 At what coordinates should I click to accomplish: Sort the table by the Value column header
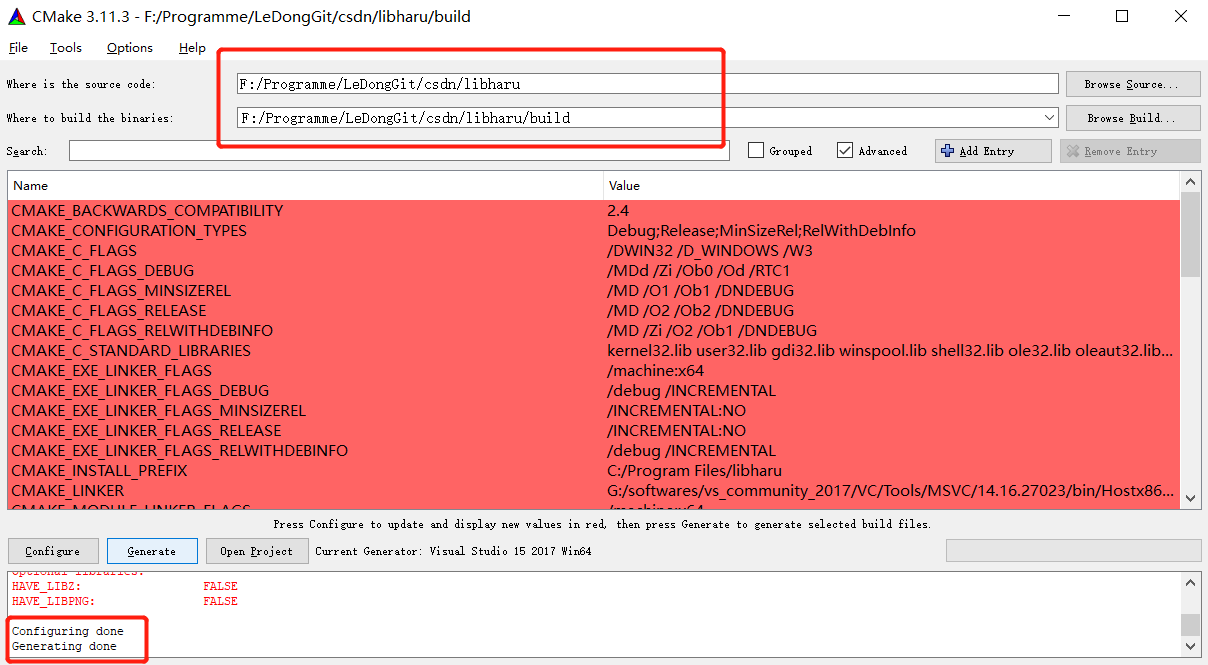pyautogui.click(x=891, y=186)
